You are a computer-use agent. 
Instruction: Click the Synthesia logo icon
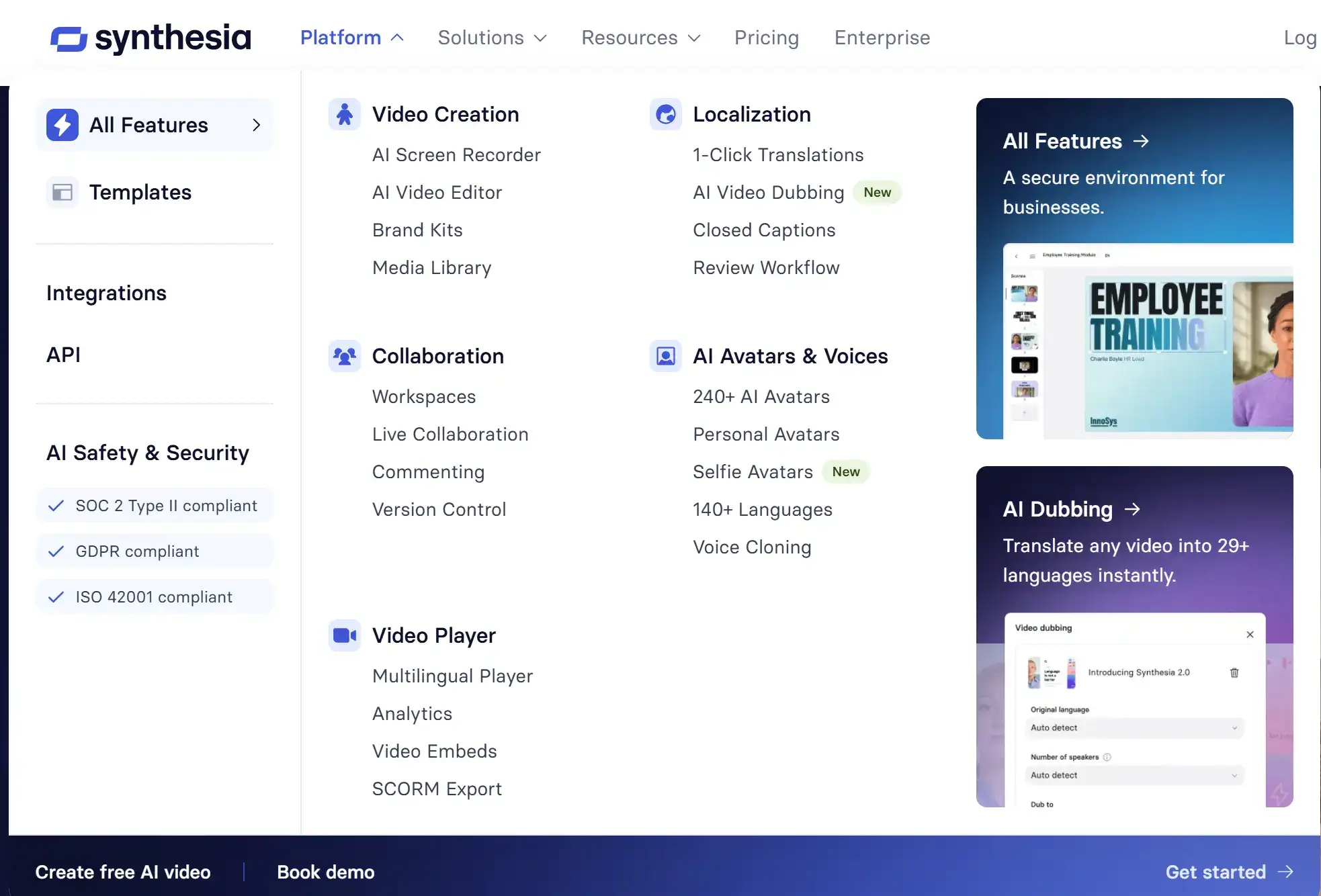[x=69, y=39]
